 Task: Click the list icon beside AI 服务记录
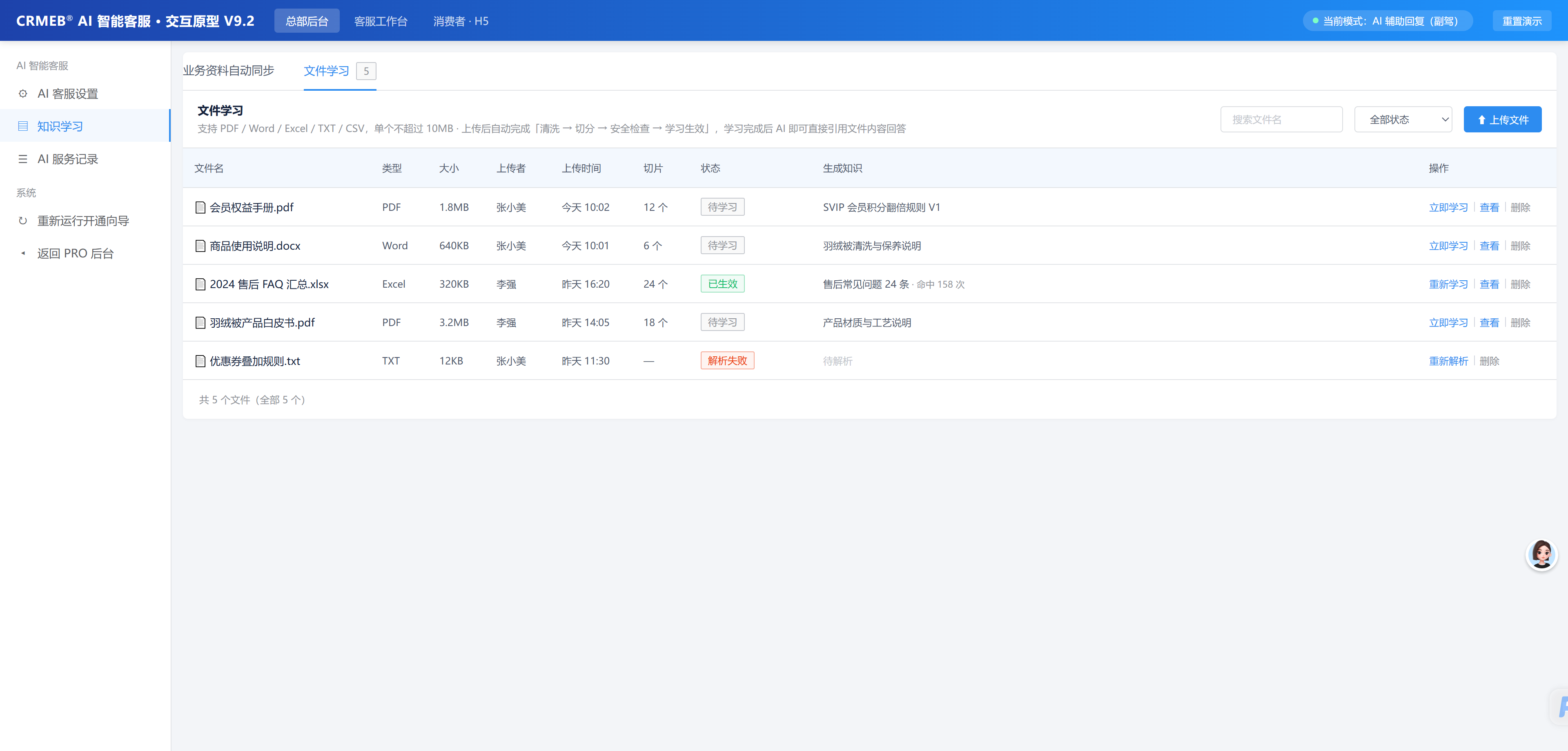click(x=22, y=159)
